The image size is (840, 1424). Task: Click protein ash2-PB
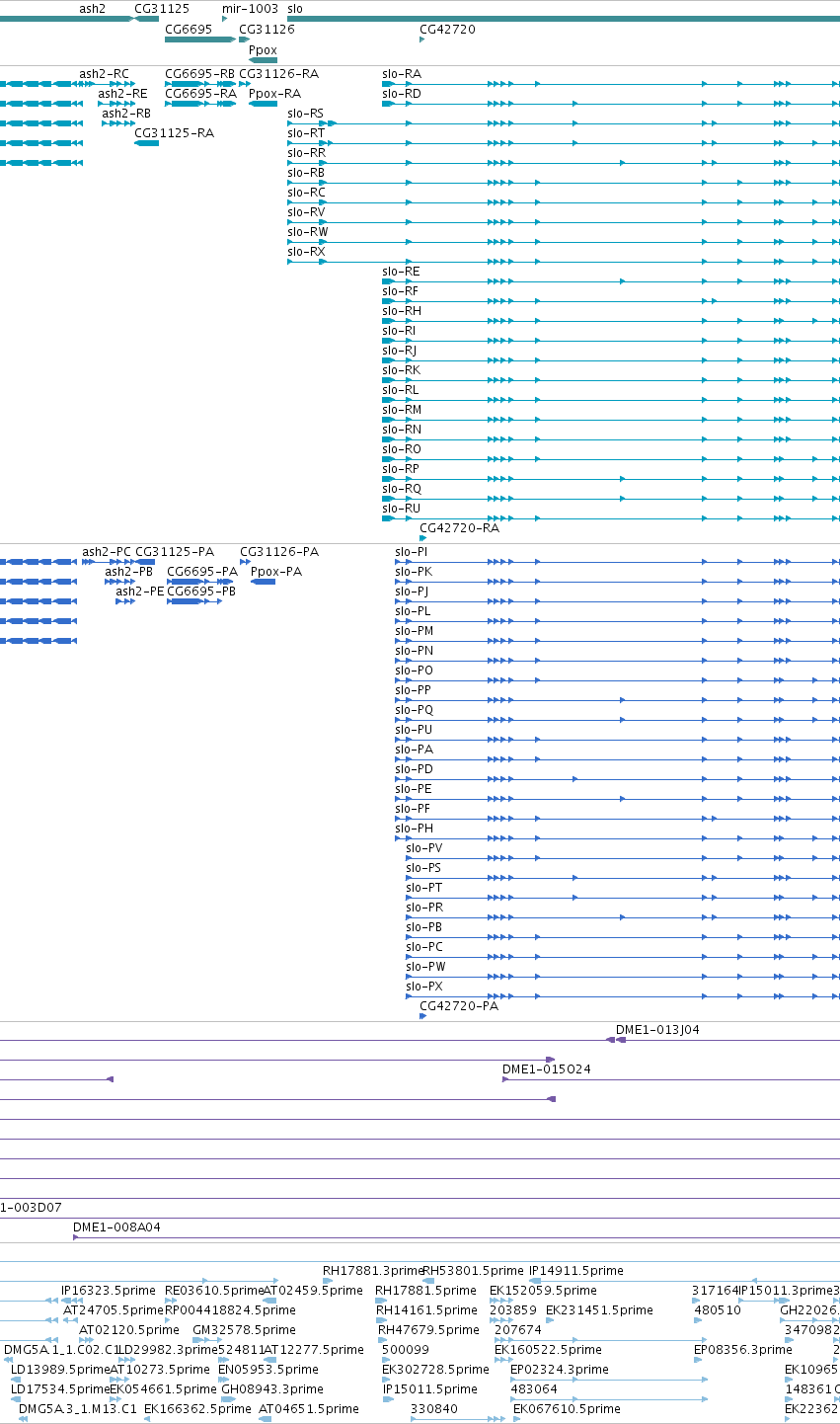pos(129,572)
